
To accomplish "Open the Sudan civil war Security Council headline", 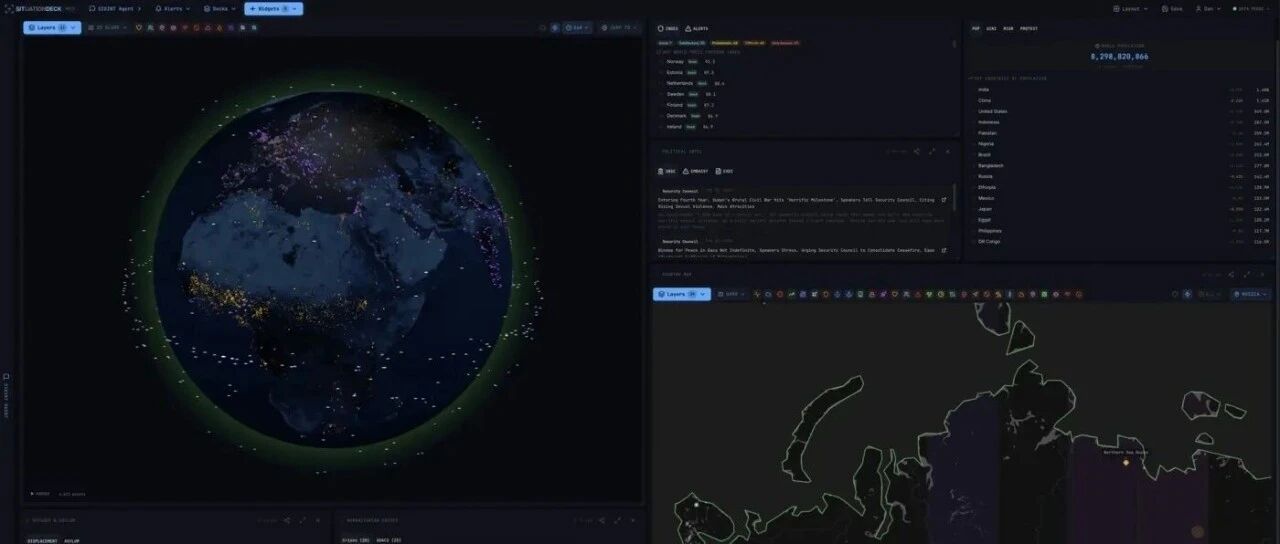I will (x=797, y=202).
